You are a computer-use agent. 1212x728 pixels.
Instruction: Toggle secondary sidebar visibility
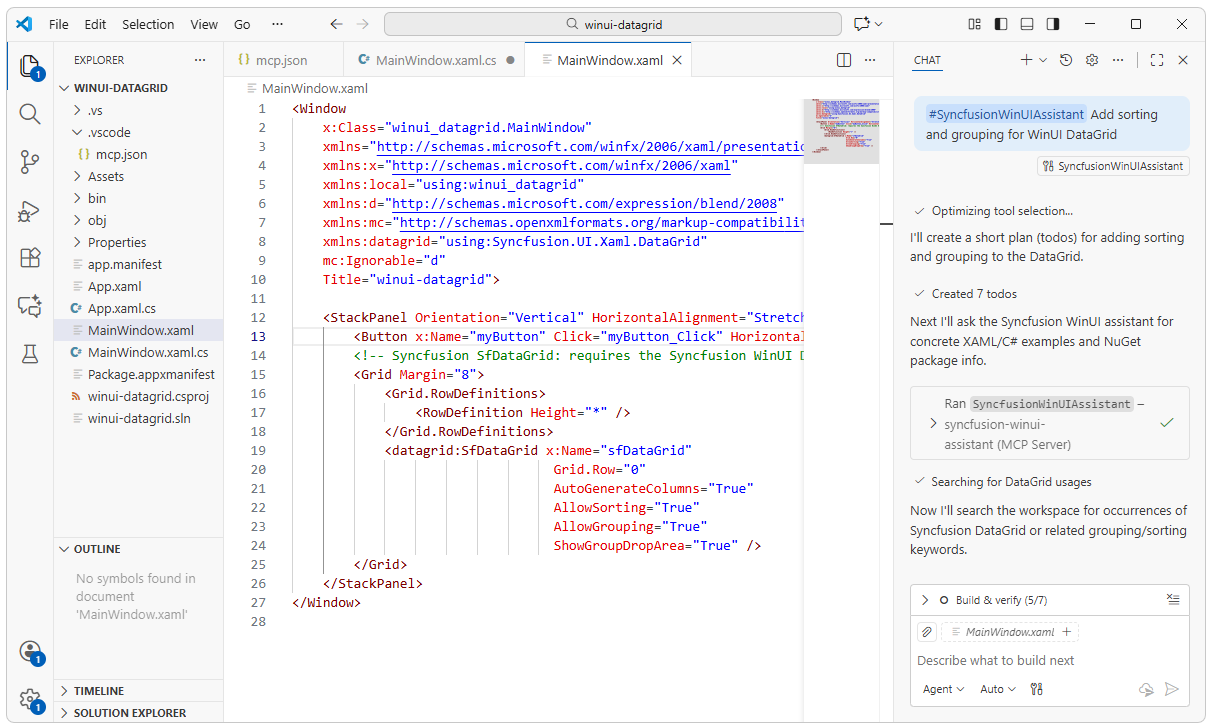(x=1051, y=23)
